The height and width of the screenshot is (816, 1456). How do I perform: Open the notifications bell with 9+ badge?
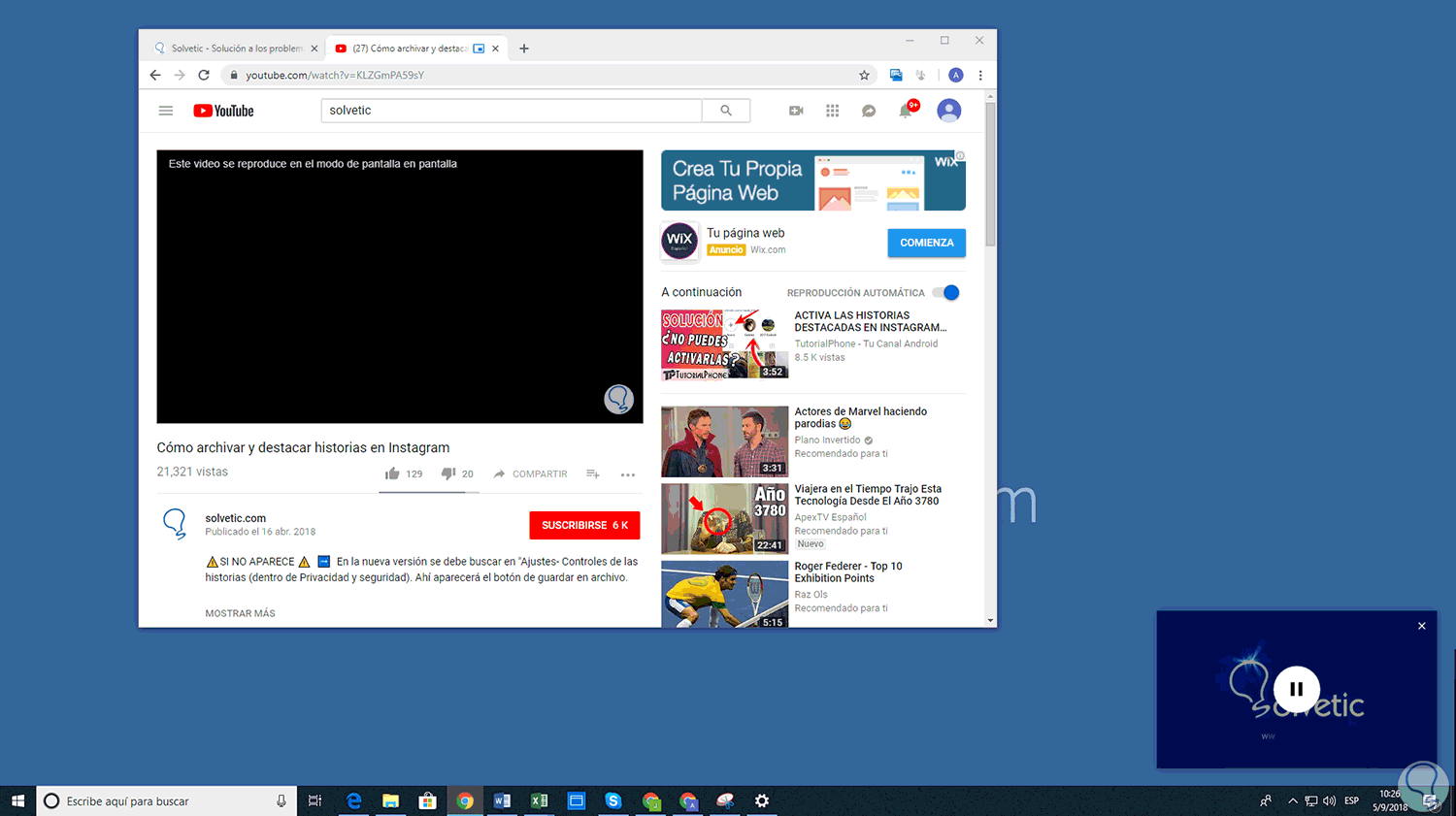[x=908, y=109]
